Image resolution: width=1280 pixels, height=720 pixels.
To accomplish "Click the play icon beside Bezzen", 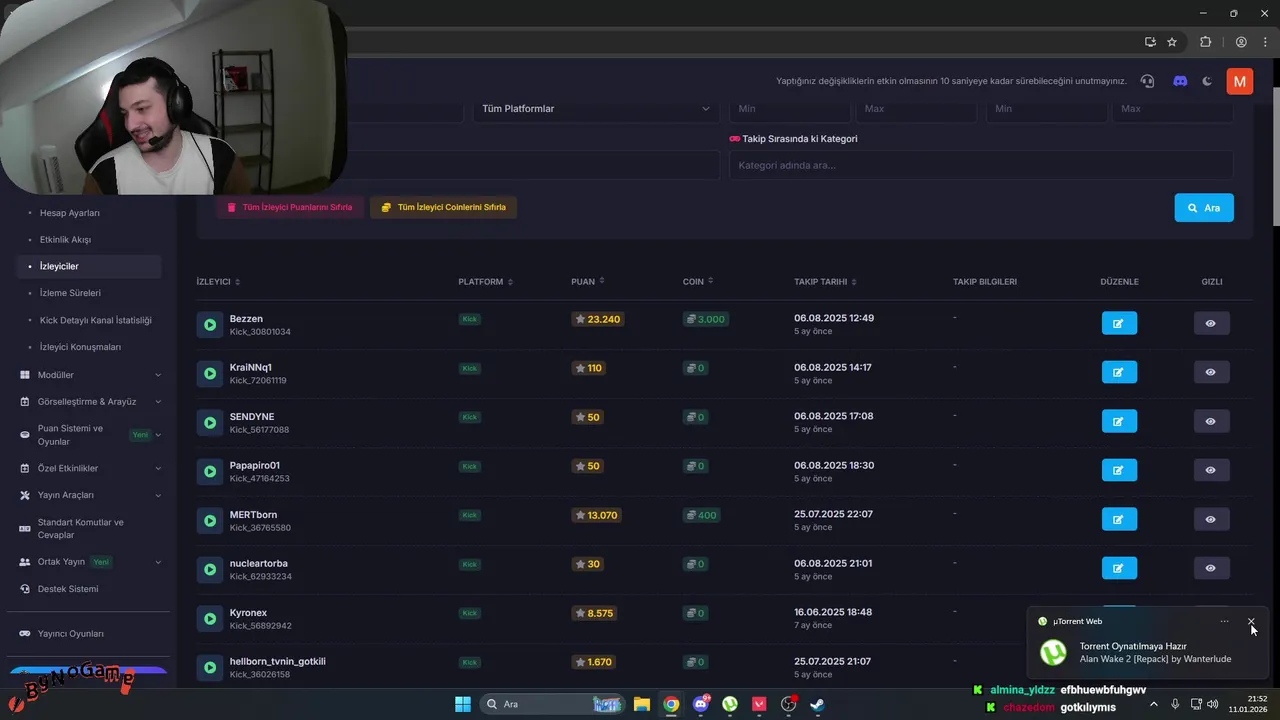I will pyautogui.click(x=210, y=324).
